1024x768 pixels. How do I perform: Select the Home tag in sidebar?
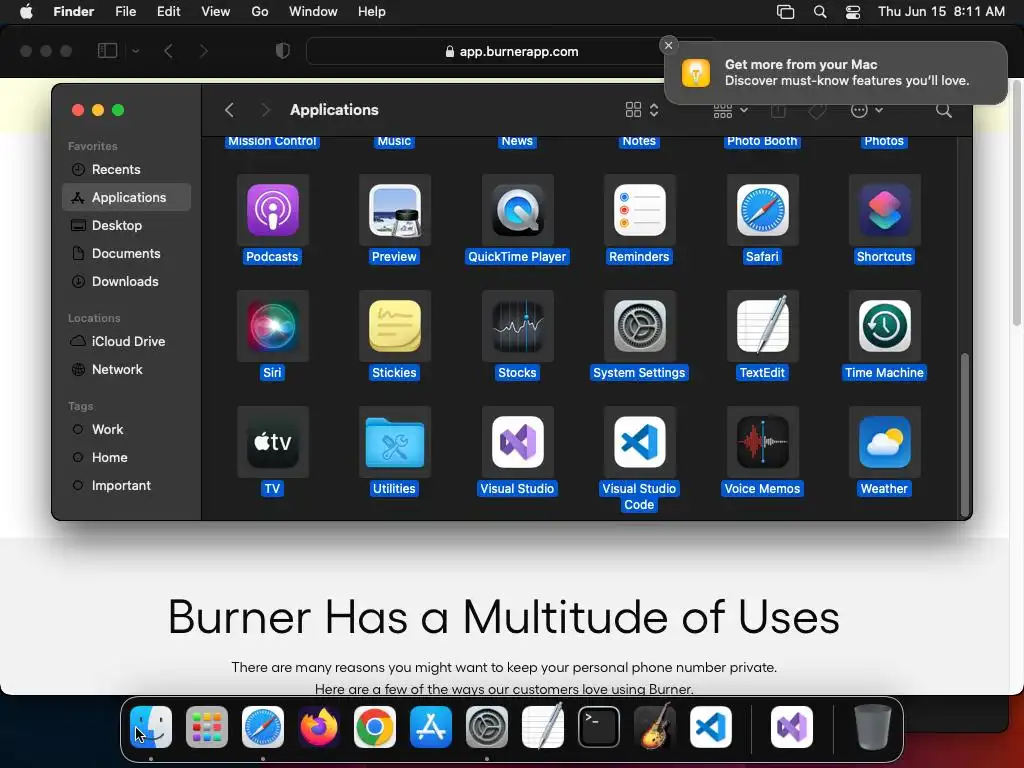127,457
